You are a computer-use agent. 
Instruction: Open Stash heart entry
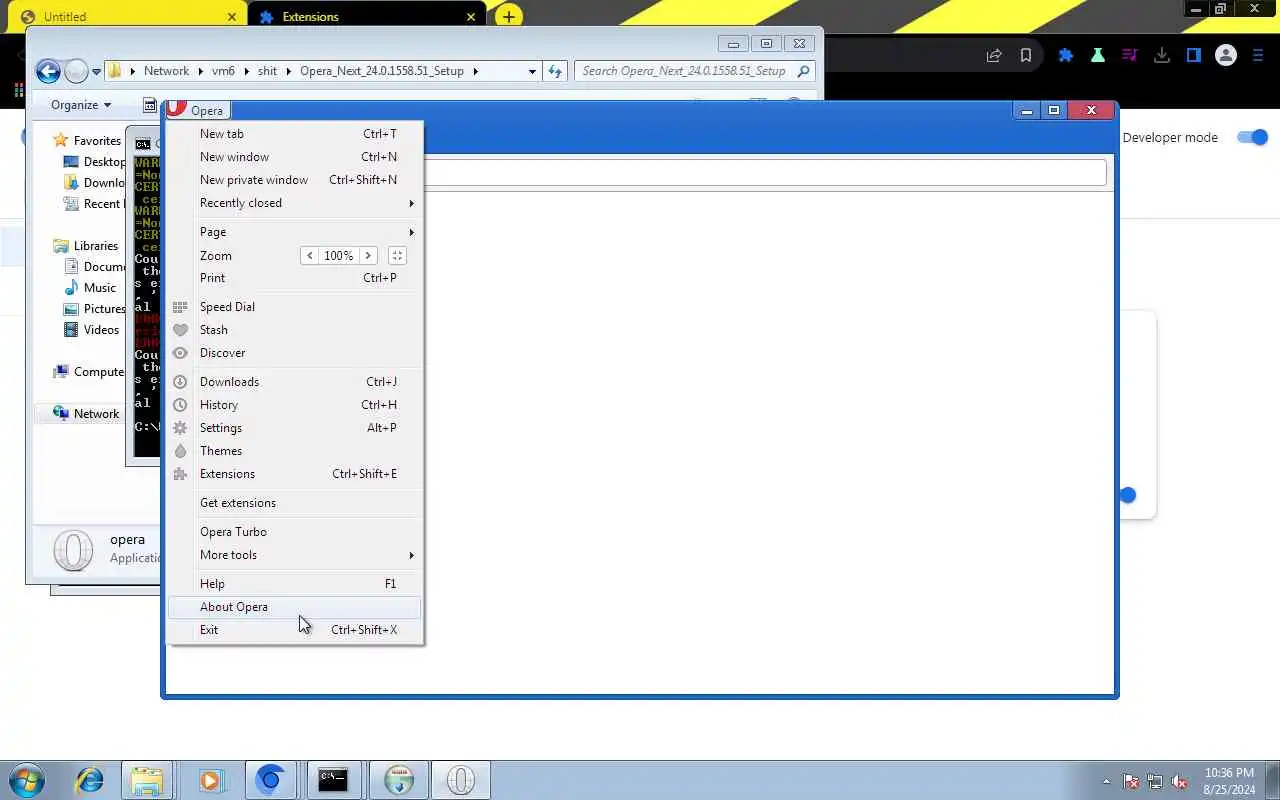(296, 330)
